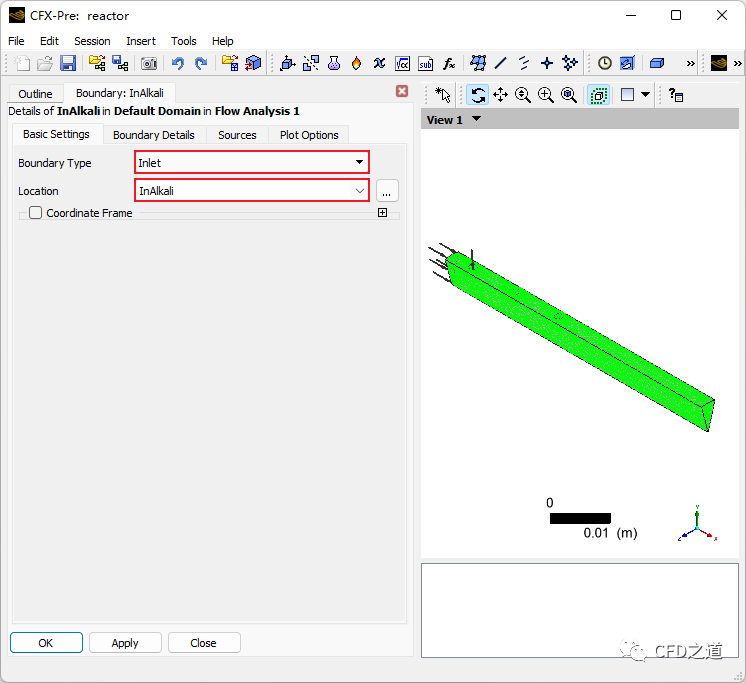746x683 pixels.
Task: Click the viewer help question-mark icon
Action: 675,95
